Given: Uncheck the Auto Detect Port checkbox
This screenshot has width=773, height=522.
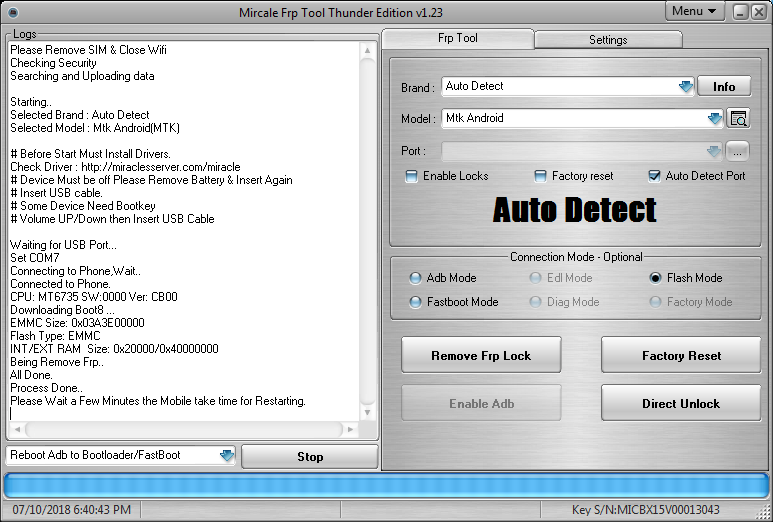Looking at the screenshot, I should [x=654, y=176].
